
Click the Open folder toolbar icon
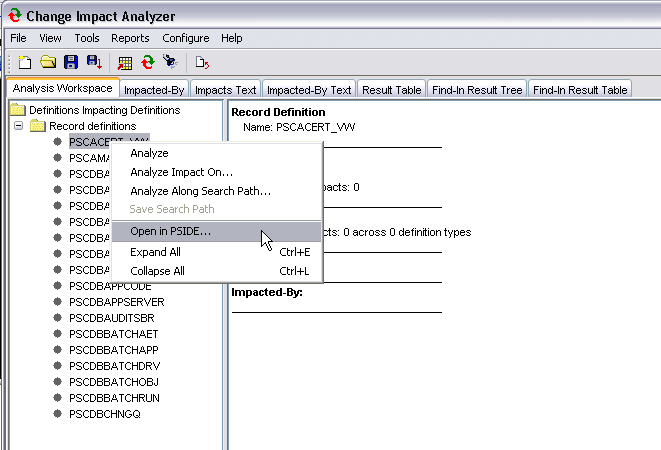[x=48, y=62]
